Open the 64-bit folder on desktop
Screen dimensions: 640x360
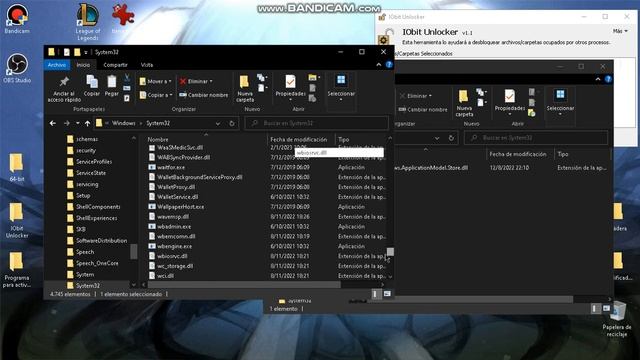point(17,168)
